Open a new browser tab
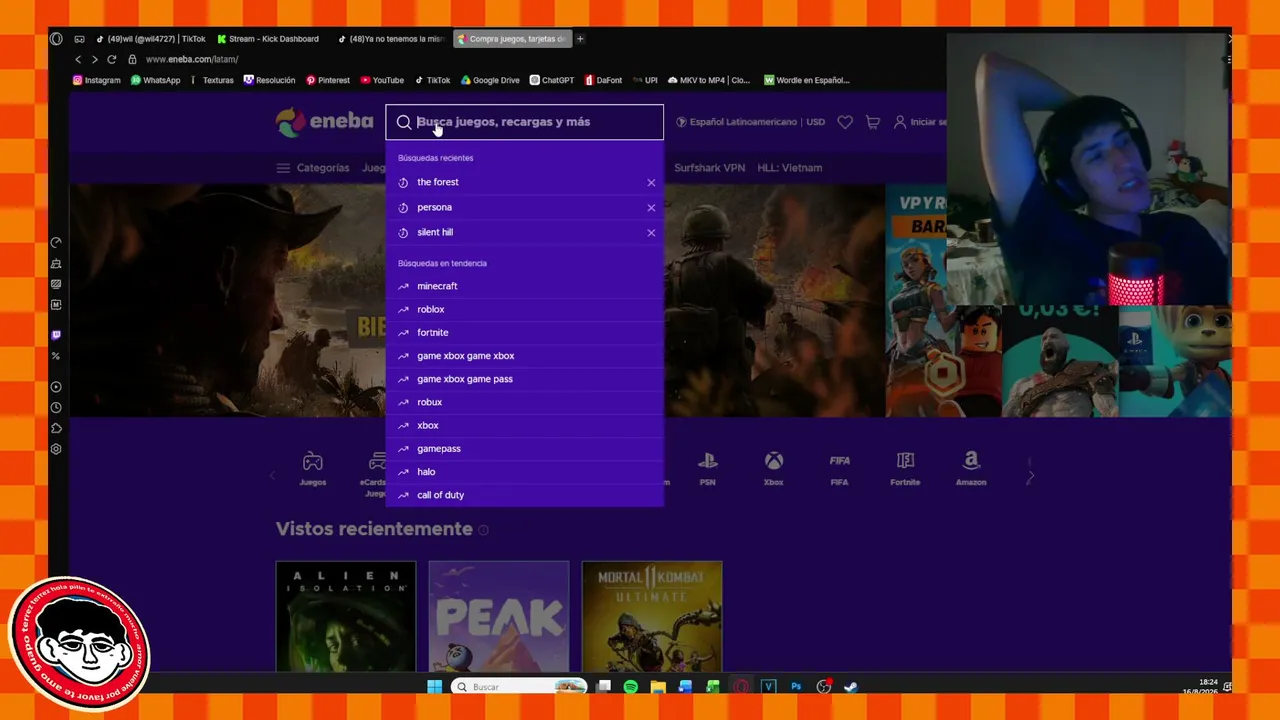The image size is (1280, 720). [580, 39]
